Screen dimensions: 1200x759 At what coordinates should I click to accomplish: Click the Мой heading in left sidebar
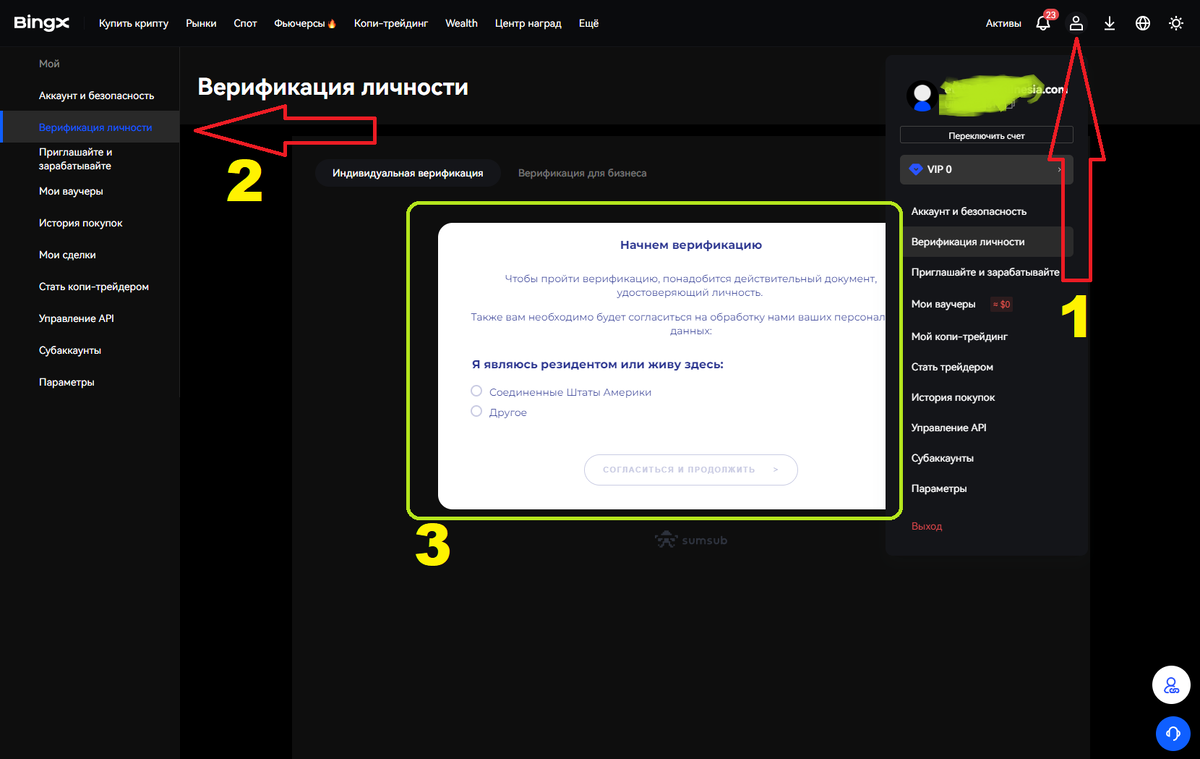coord(49,64)
